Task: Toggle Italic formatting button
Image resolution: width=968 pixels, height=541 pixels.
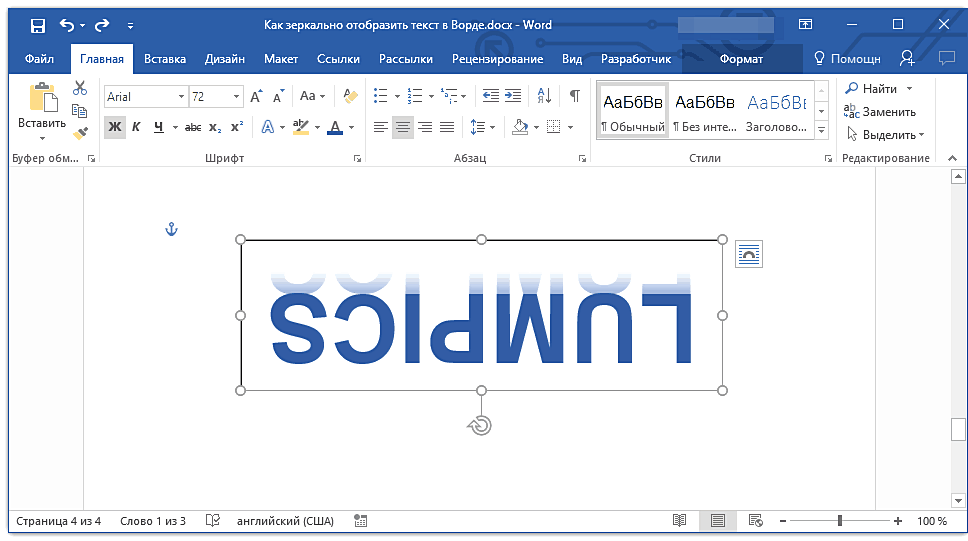Action: (x=136, y=127)
